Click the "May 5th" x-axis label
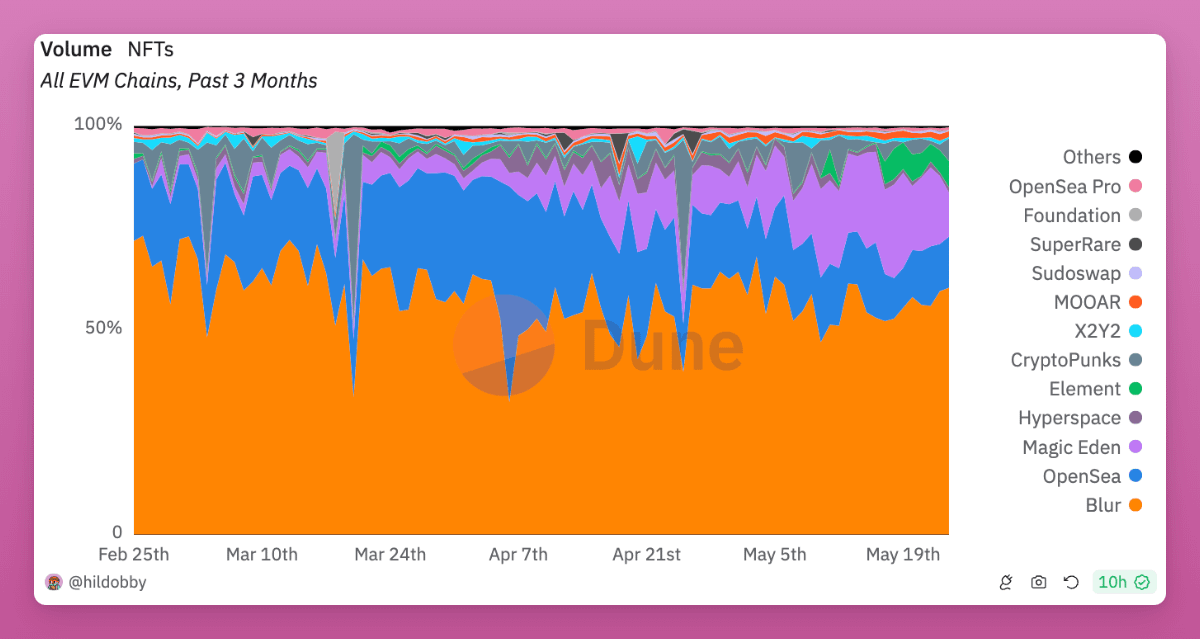The width and height of the screenshot is (1200, 639). tap(775, 554)
